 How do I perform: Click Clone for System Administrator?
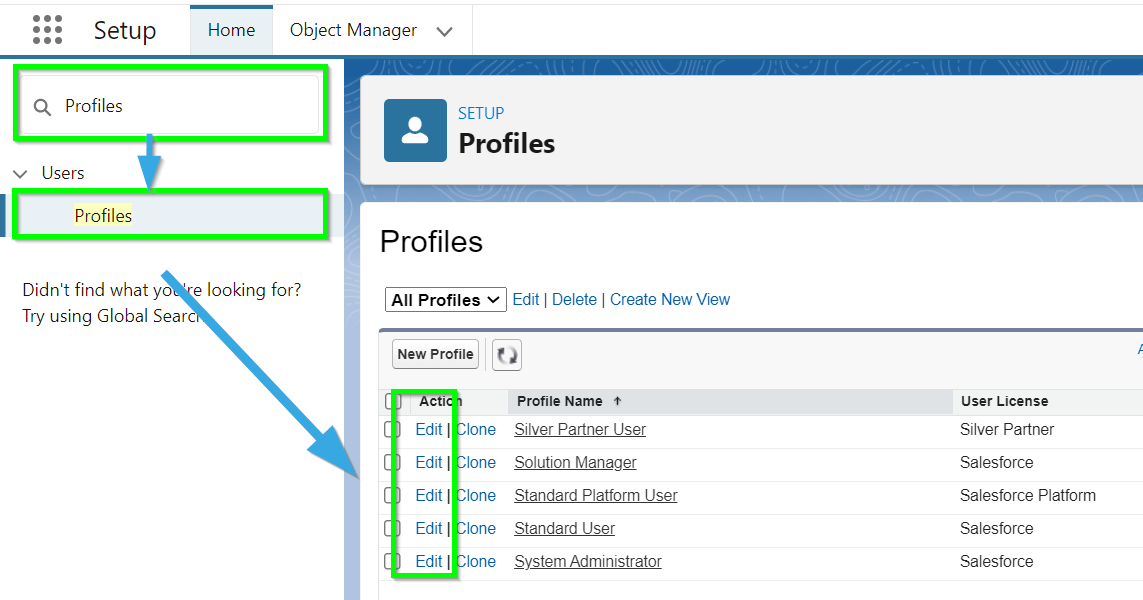click(475, 561)
